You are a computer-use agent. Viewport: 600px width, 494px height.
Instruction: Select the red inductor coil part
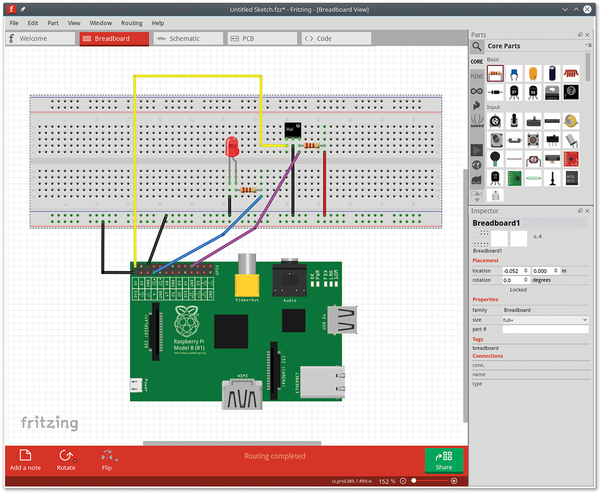571,73
